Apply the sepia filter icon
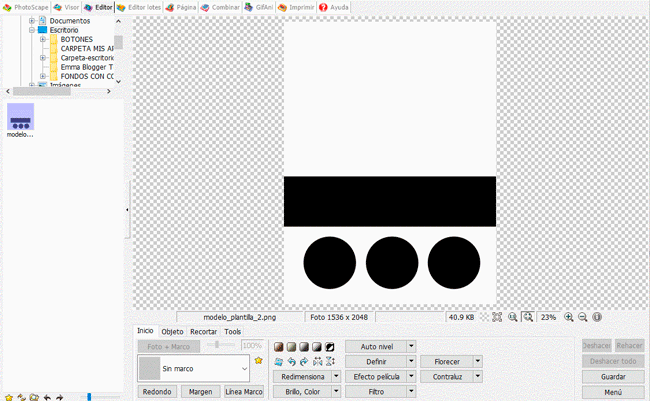 [279, 347]
